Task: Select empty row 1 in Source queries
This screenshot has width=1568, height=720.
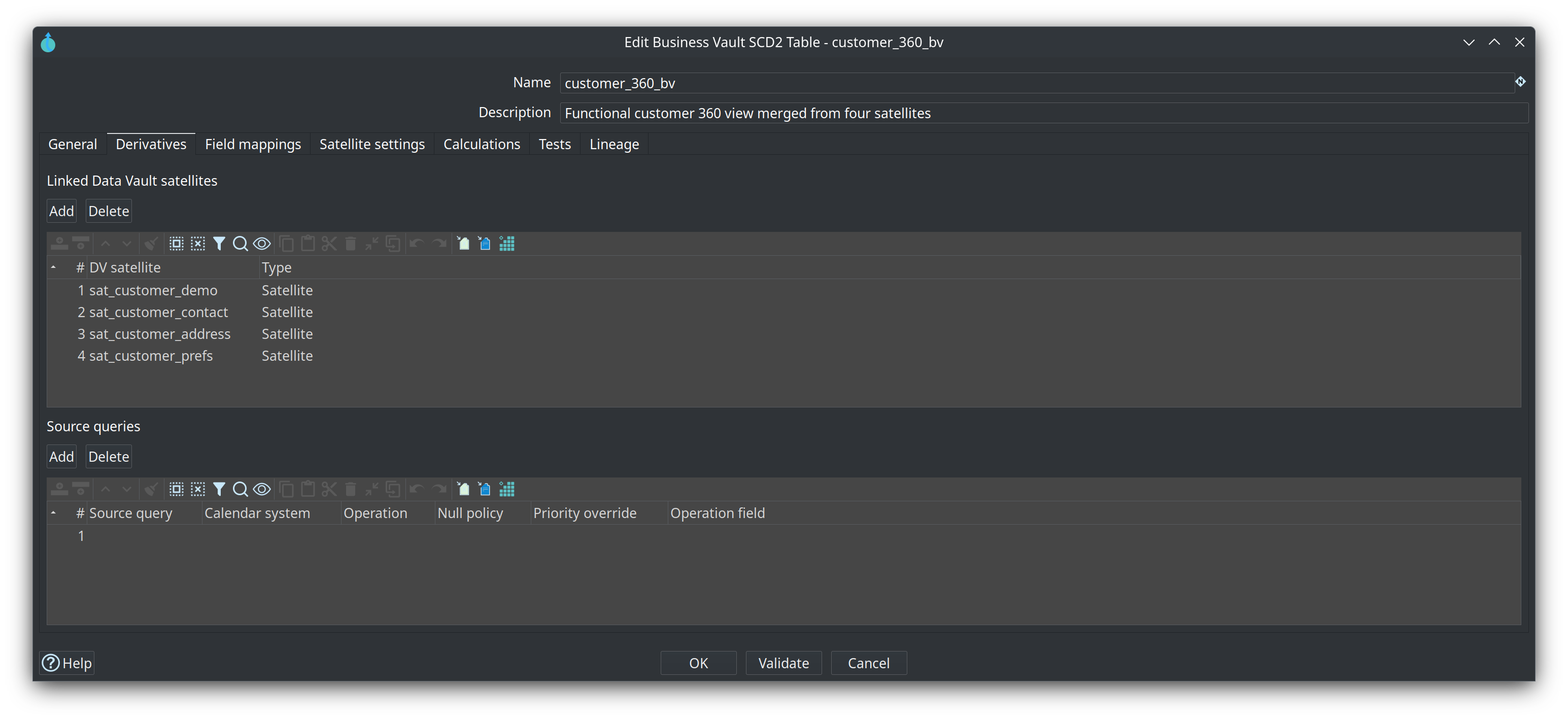Action: tap(783, 536)
